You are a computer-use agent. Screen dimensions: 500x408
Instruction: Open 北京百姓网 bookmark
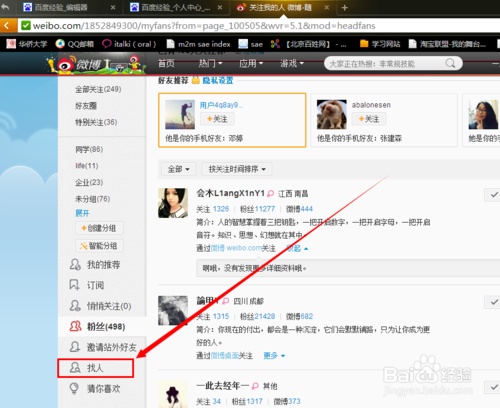click(308, 44)
